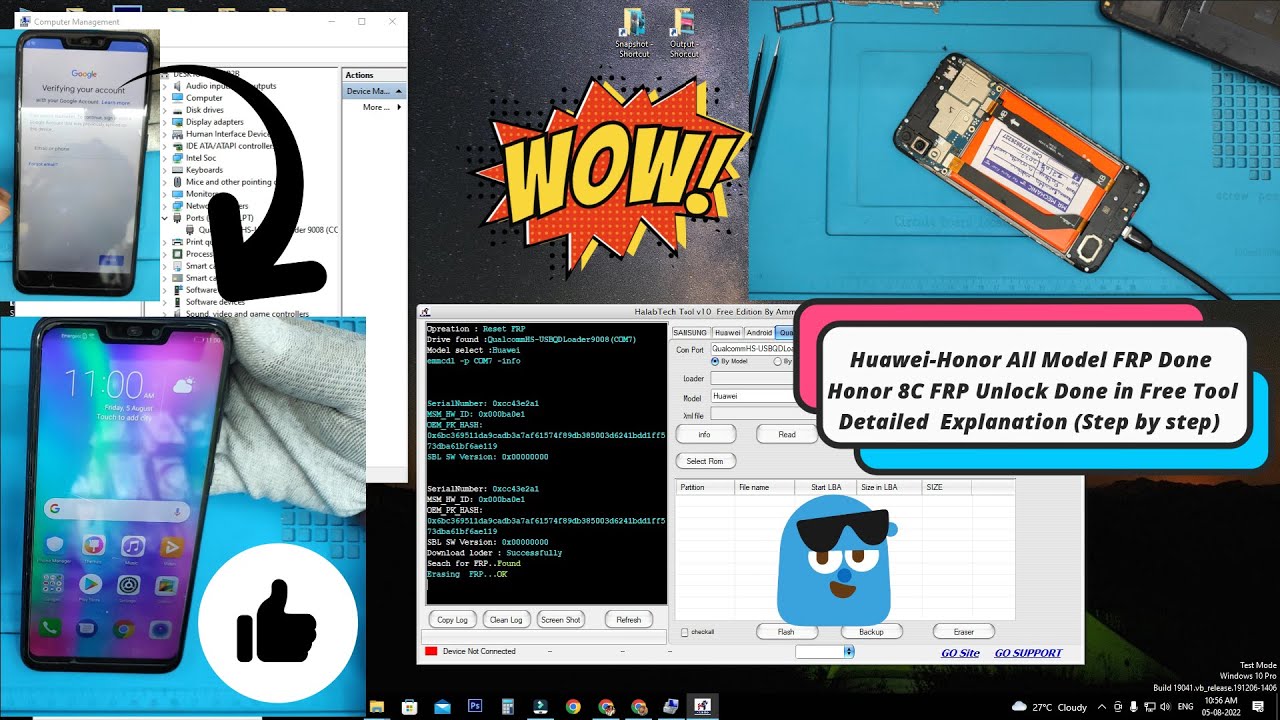Collapse the Device Manager actions header
1280x720 pixels.
click(x=399, y=91)
